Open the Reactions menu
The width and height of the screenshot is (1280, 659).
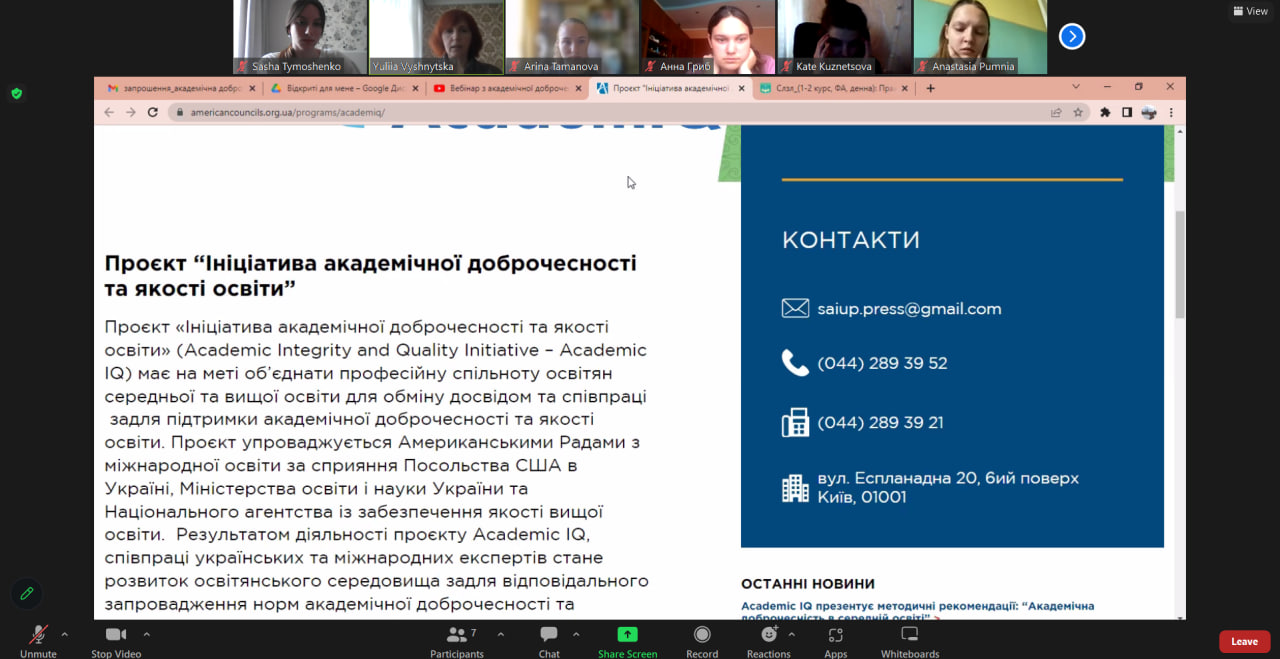click(x=768, y=636)
